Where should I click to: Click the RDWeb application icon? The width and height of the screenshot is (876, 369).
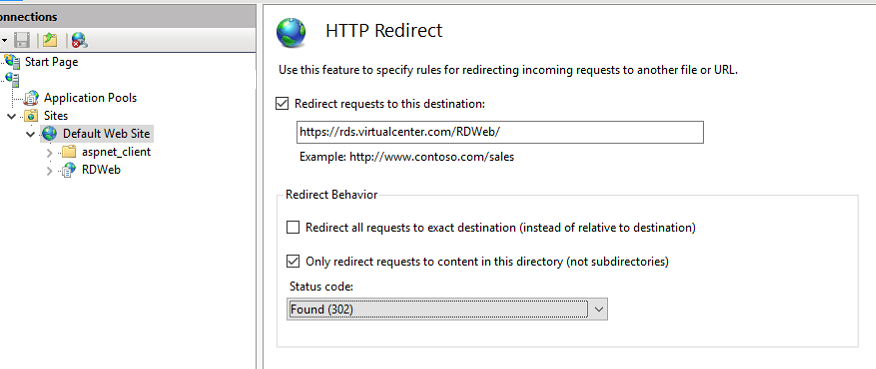[69, 170]
